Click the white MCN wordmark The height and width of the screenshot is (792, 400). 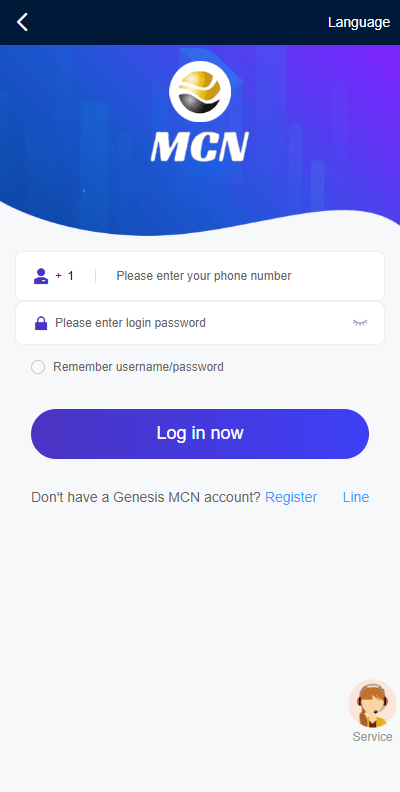pos(200,147)
